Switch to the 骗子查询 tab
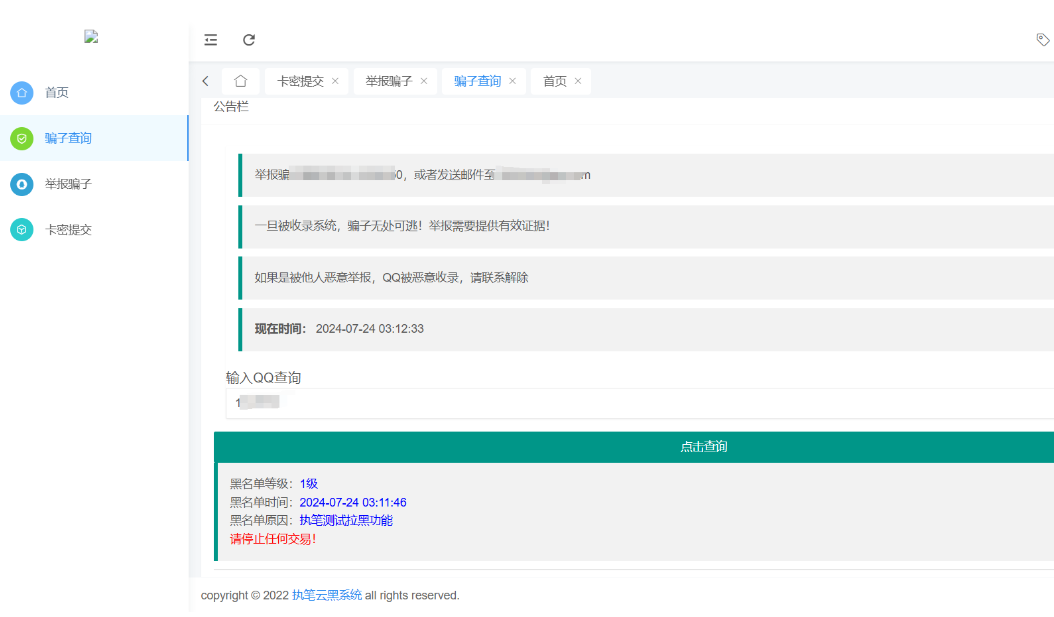Screen dimensions: 1054x617 point(477,81)
